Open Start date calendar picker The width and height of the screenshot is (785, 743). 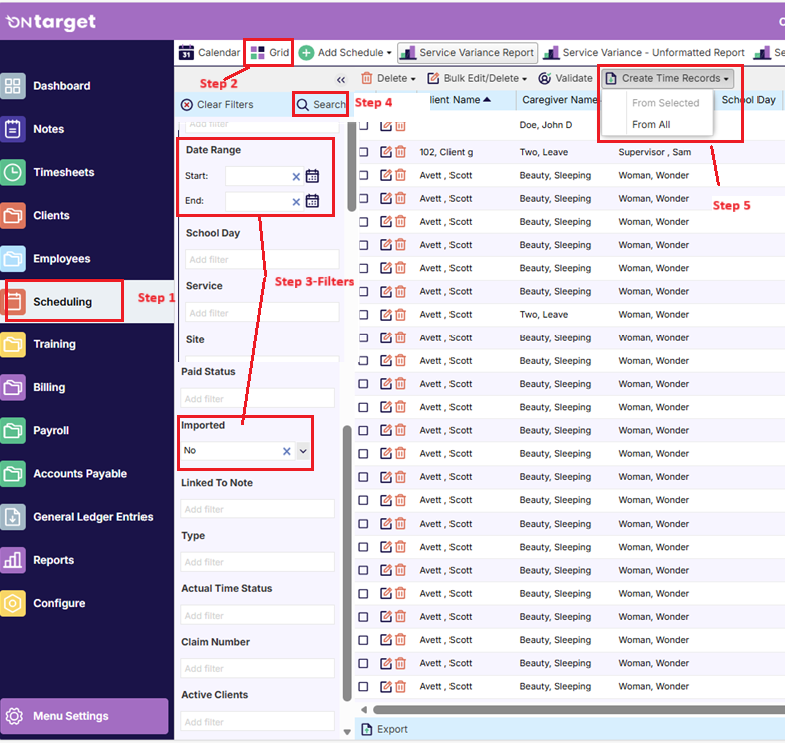click(312, 176)
